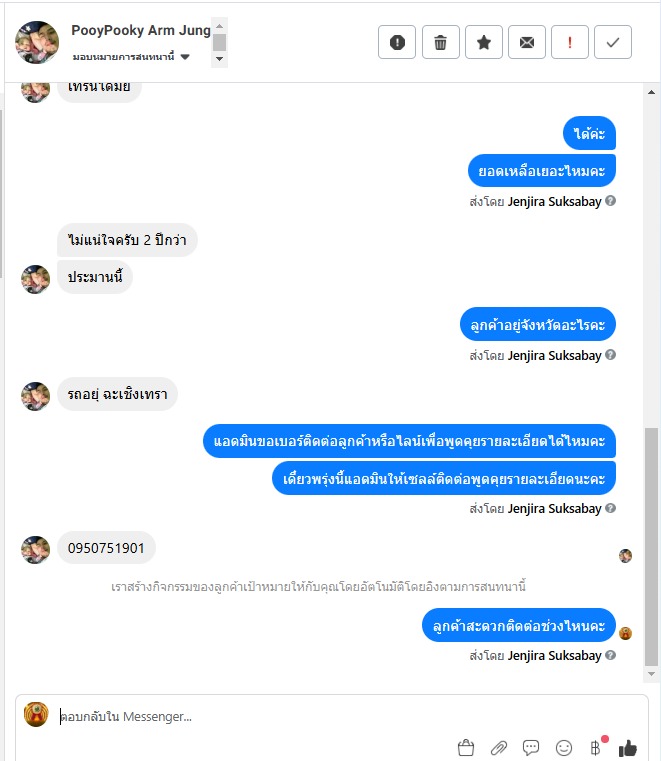Screen dimensions: 661x761
Task: Delete conversation using the trash can icon
Action: [x=440, y=42]
